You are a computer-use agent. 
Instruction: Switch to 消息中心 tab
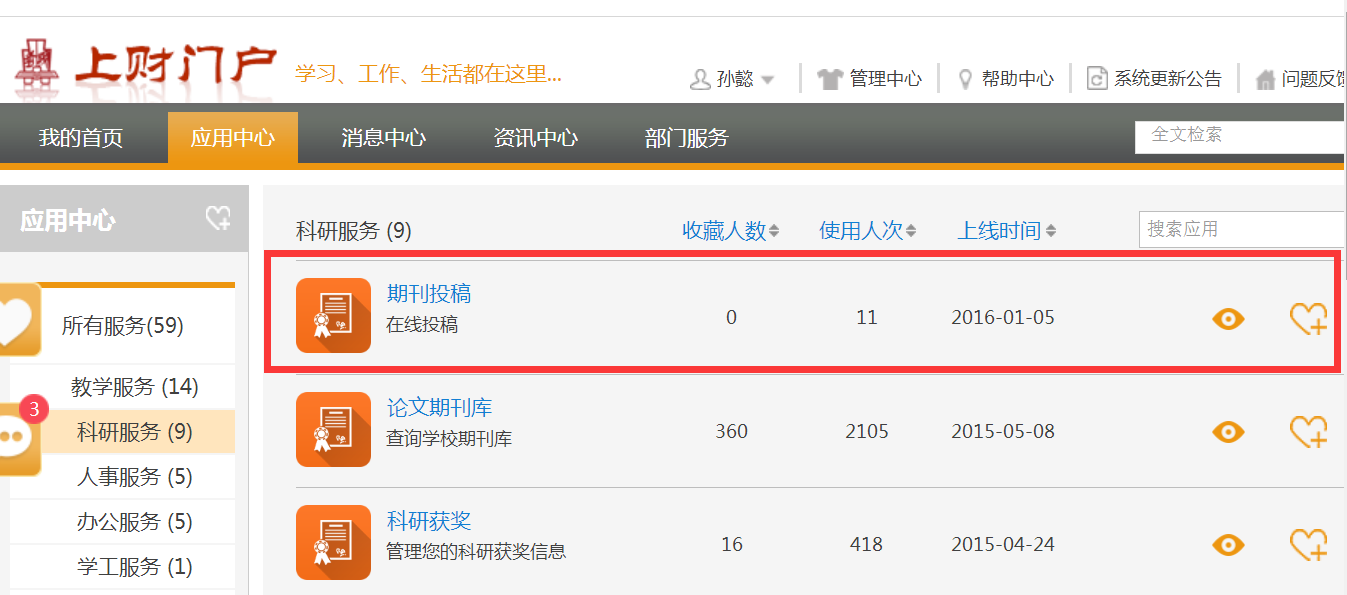click(383, 138)
